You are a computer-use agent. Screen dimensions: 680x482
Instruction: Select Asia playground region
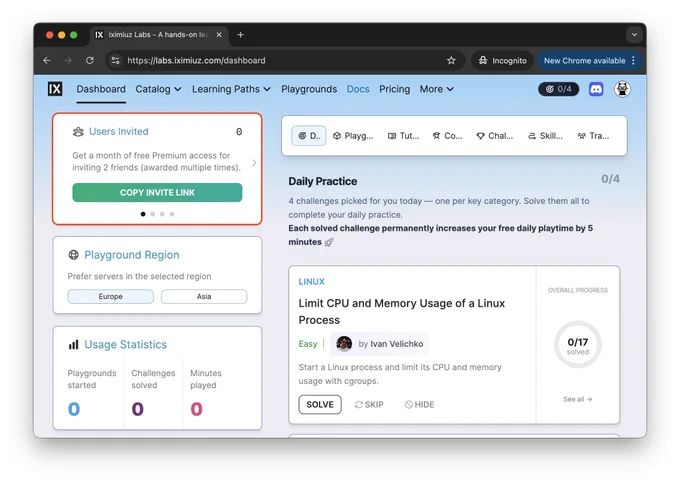[204, 296]
